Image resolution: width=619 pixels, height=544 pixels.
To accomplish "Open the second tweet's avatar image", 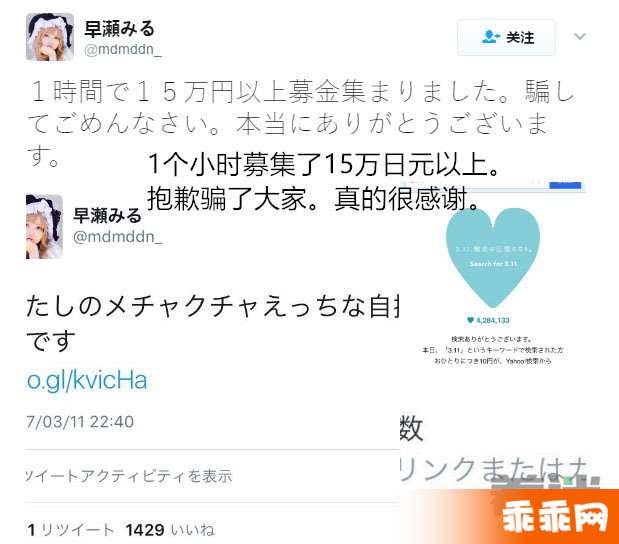I will (44, 226).
